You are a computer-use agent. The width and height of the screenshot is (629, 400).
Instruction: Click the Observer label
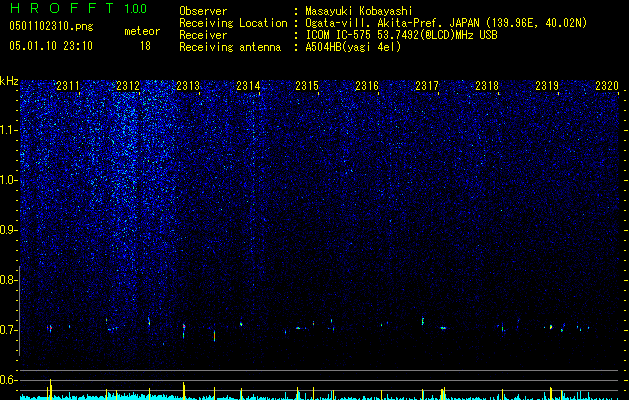click(203, 11)
